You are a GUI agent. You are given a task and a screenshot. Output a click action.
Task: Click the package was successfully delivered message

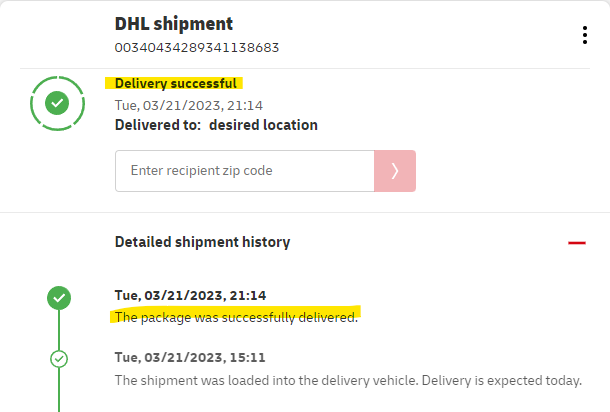point(236,317)
